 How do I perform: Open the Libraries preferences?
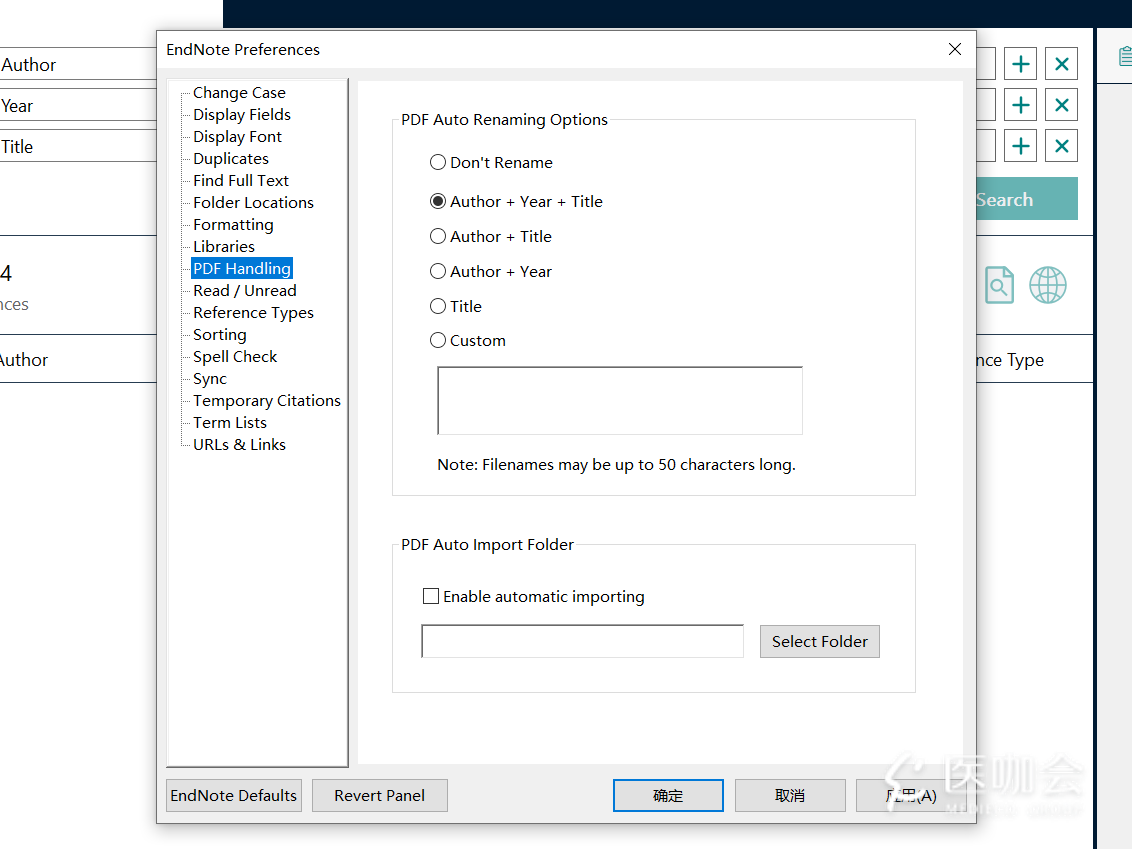pos(224,247)
